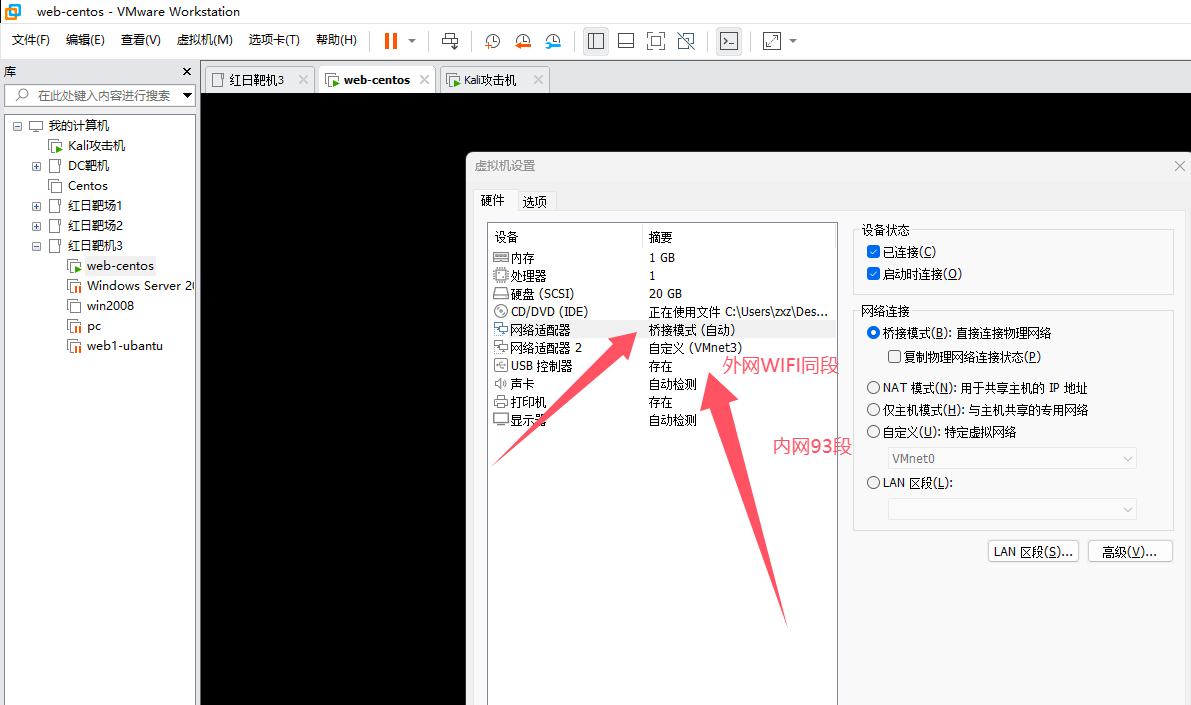The width and height of the screenshot is (1191, 705).
Task: Expand the 红日靶场1 tree node
Action: [x=36, y=206]
